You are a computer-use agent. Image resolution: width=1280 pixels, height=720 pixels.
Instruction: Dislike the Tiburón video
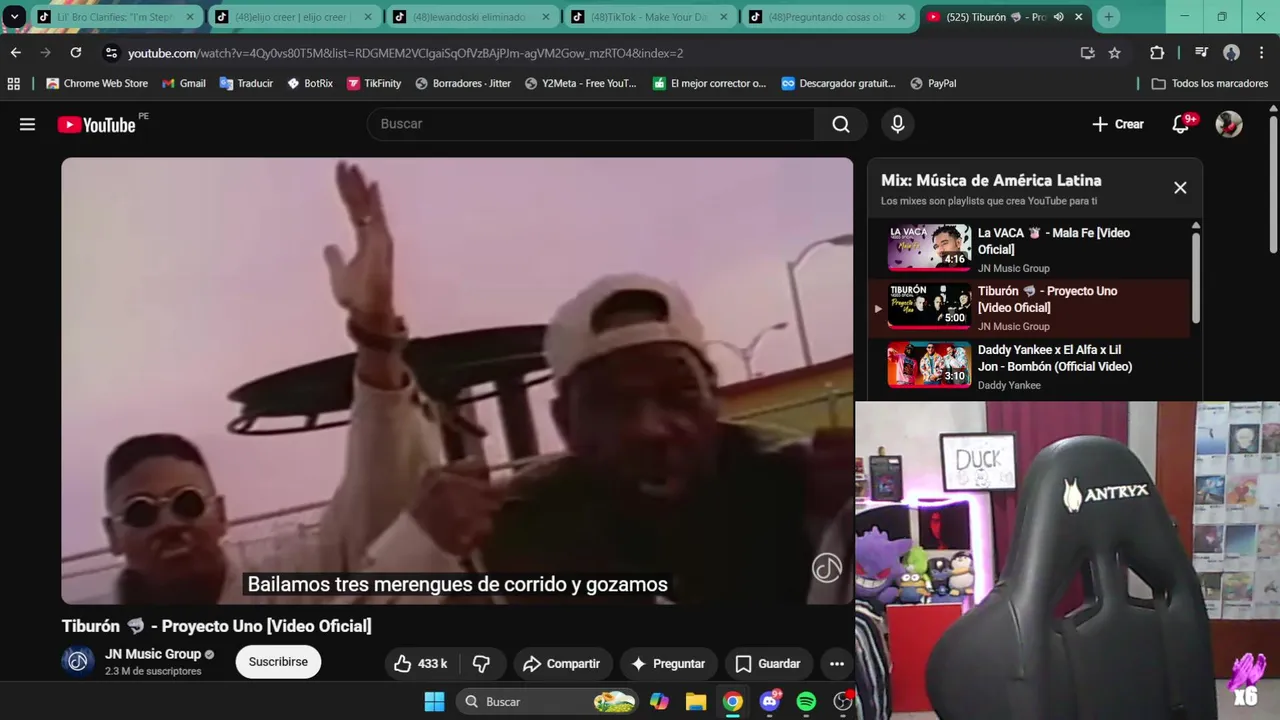481,663
